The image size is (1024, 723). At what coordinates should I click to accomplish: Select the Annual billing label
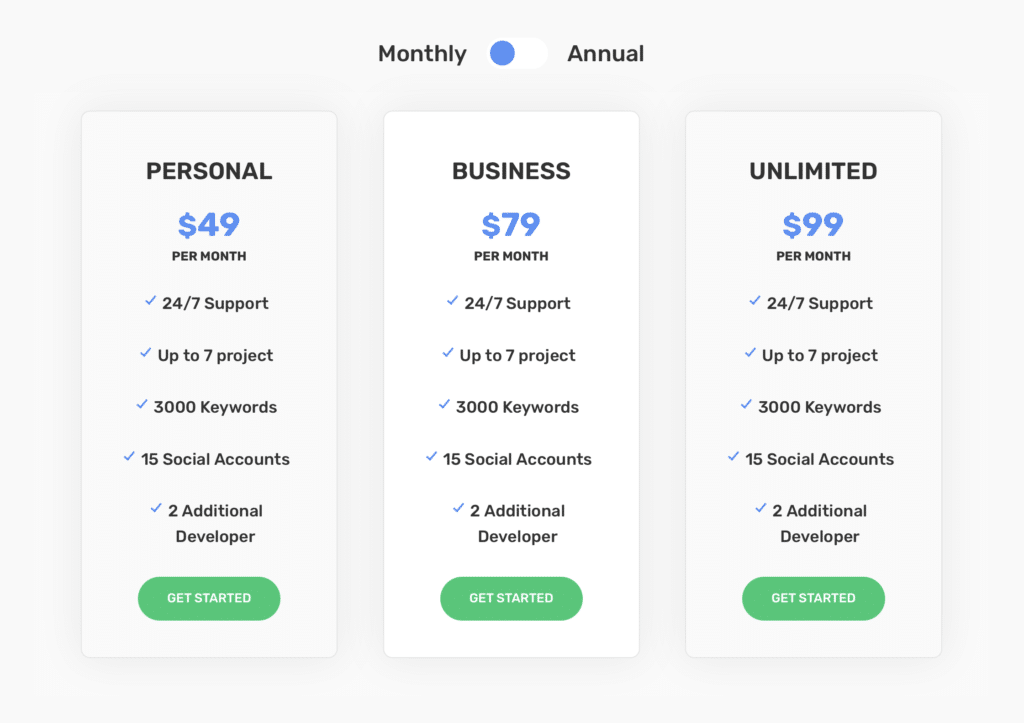coord(606,54)
